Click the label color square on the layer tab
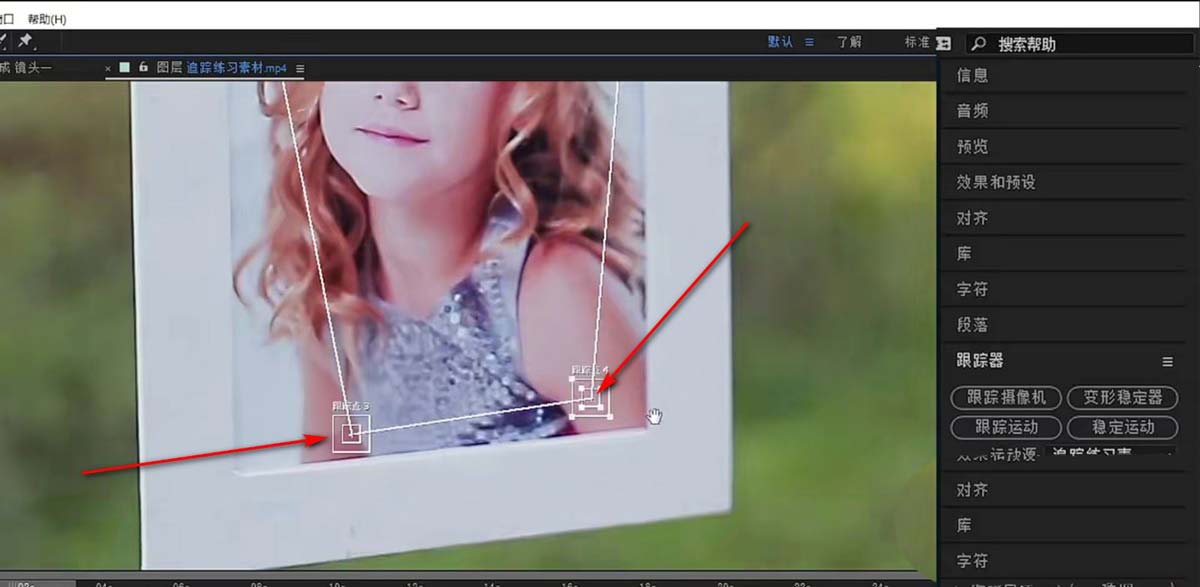 tap(125, 68)
